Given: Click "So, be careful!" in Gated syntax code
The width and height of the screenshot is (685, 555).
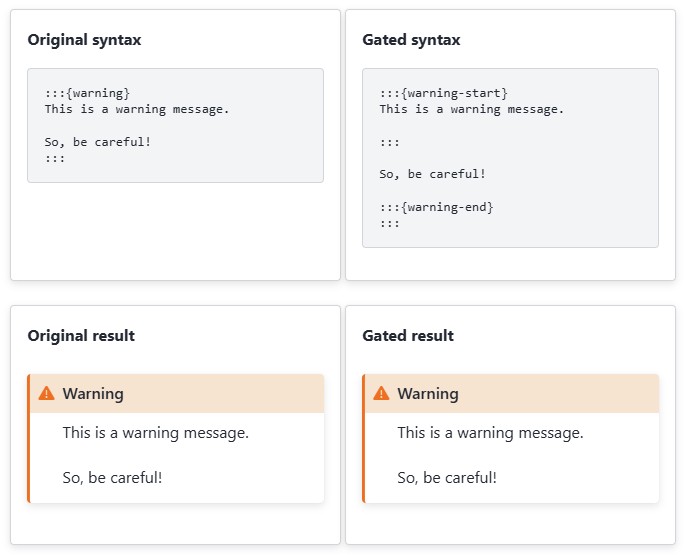Looking at the screenshot, I should [x=433, y=174].
